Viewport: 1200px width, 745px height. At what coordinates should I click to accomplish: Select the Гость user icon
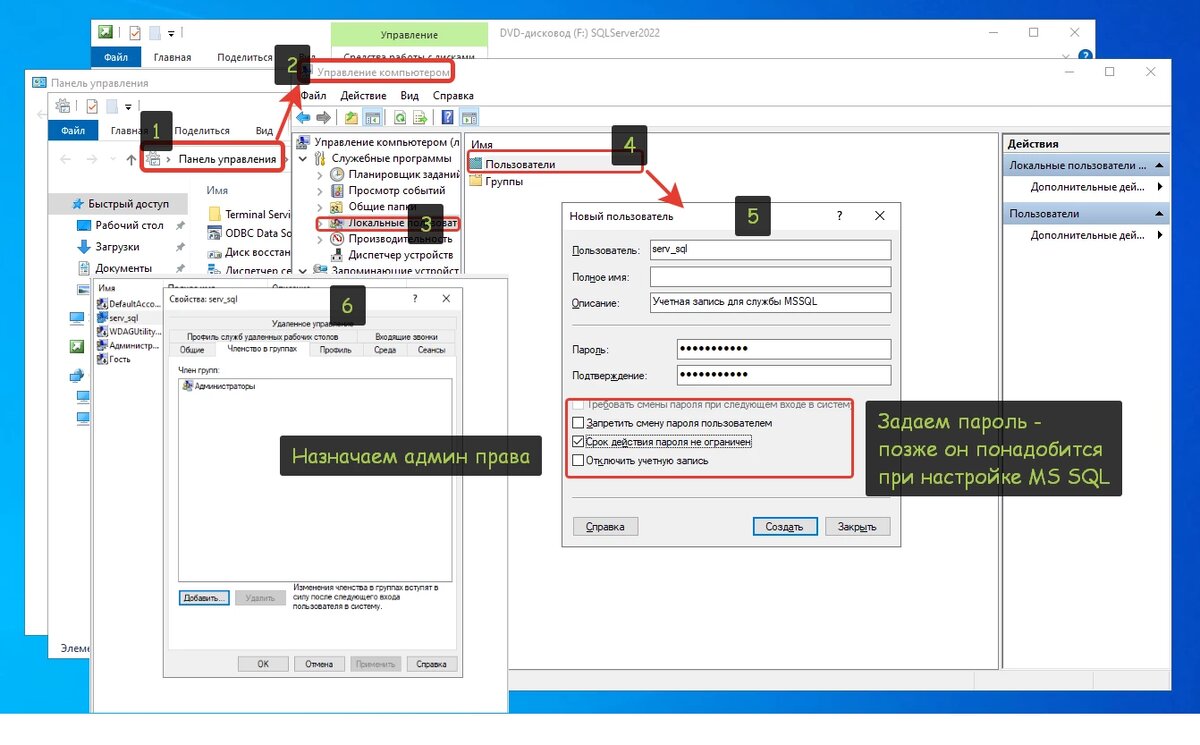(103, 359)
